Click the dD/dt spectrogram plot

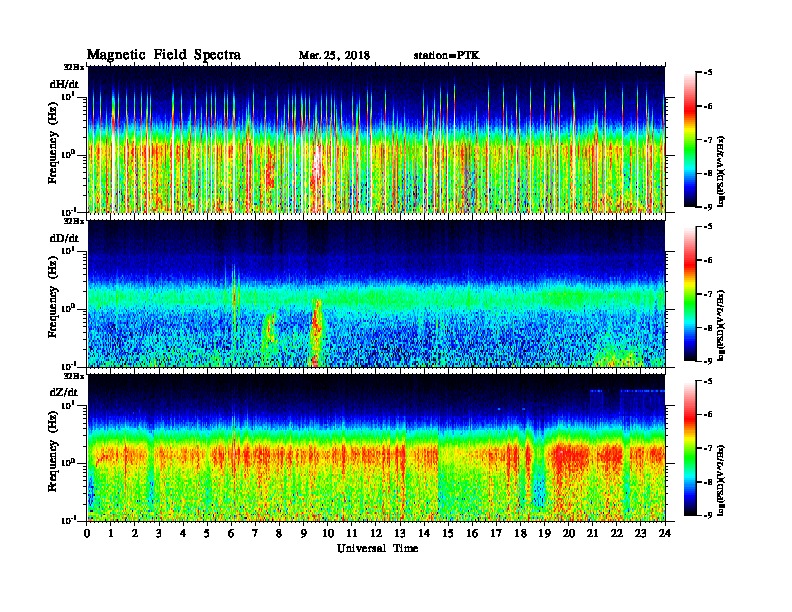point(376,293)
